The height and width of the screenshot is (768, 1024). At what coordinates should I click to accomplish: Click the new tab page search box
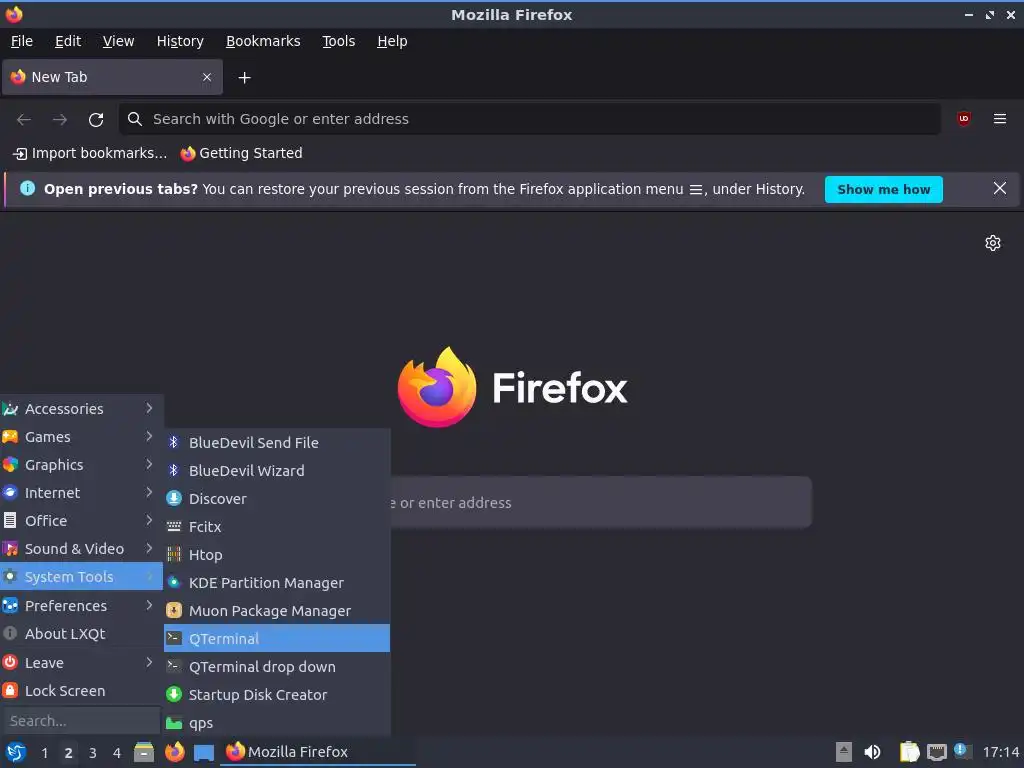(601, 502)
